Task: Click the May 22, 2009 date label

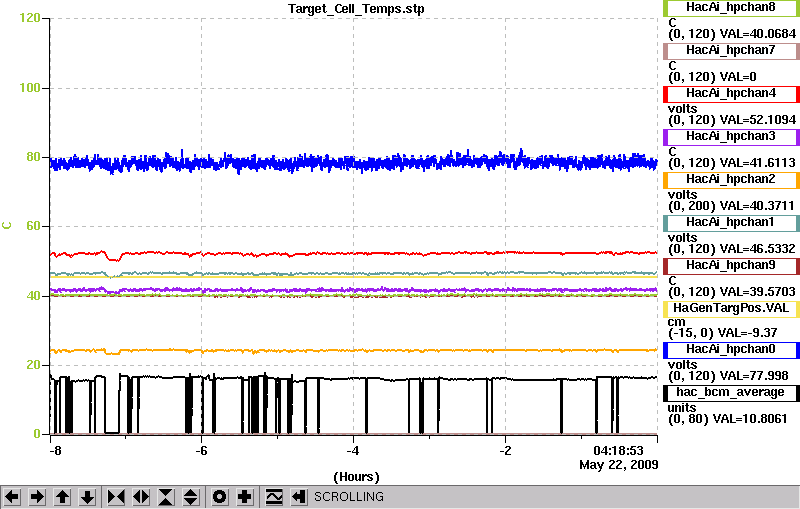Action: coord(618,465)
